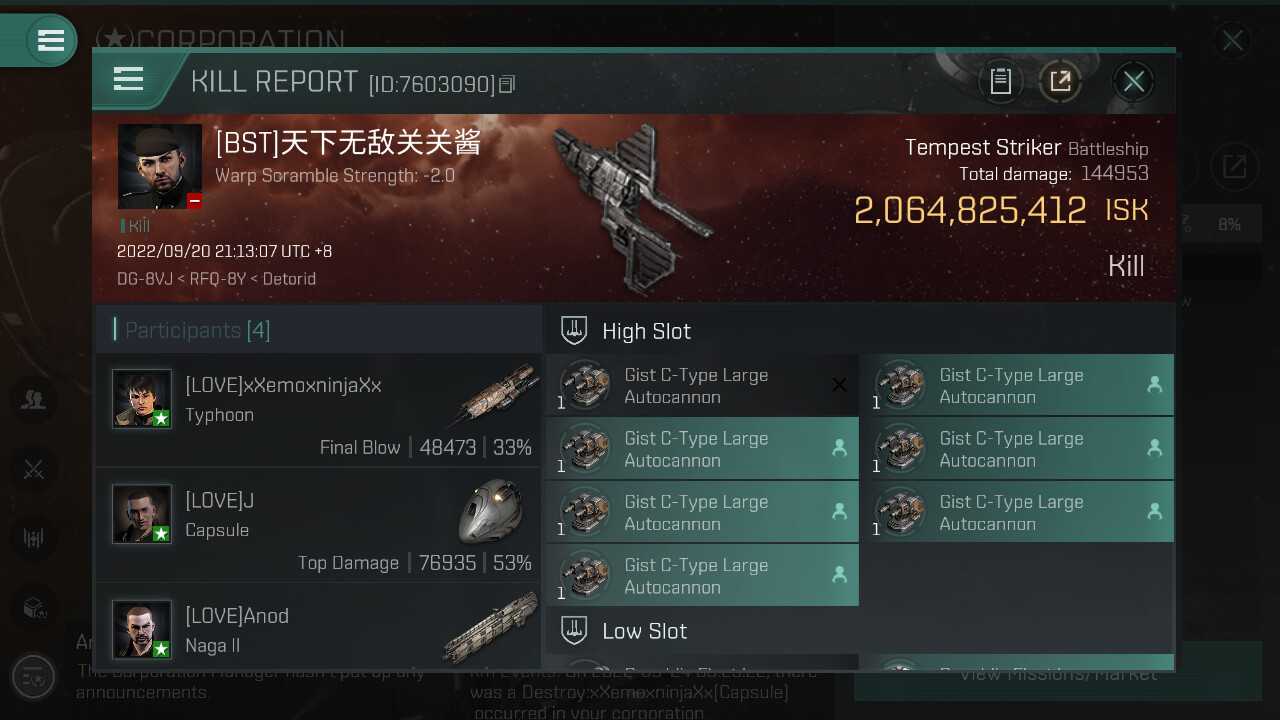Share the kill report via export icon
Screen dimensions: 1280x720
[x=1060, y=81]
